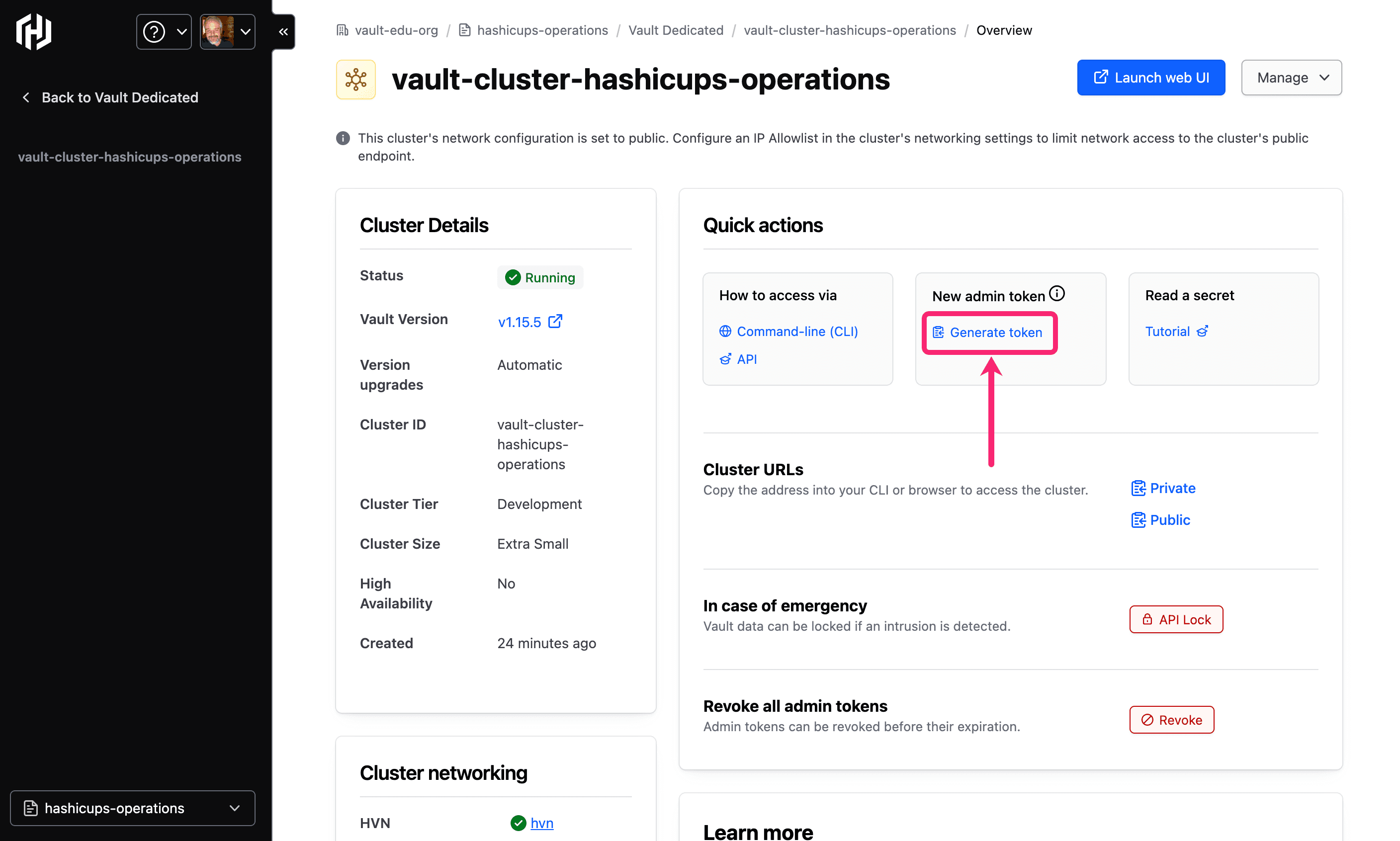1400x841 pixels.
Task: Revoke all admin tokens
Action: coord(1172,720)
